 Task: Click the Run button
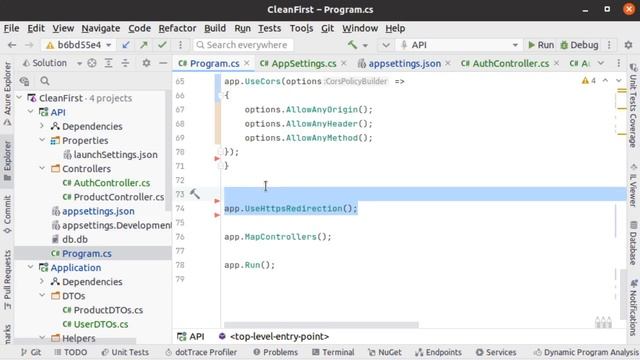(541, 45)
